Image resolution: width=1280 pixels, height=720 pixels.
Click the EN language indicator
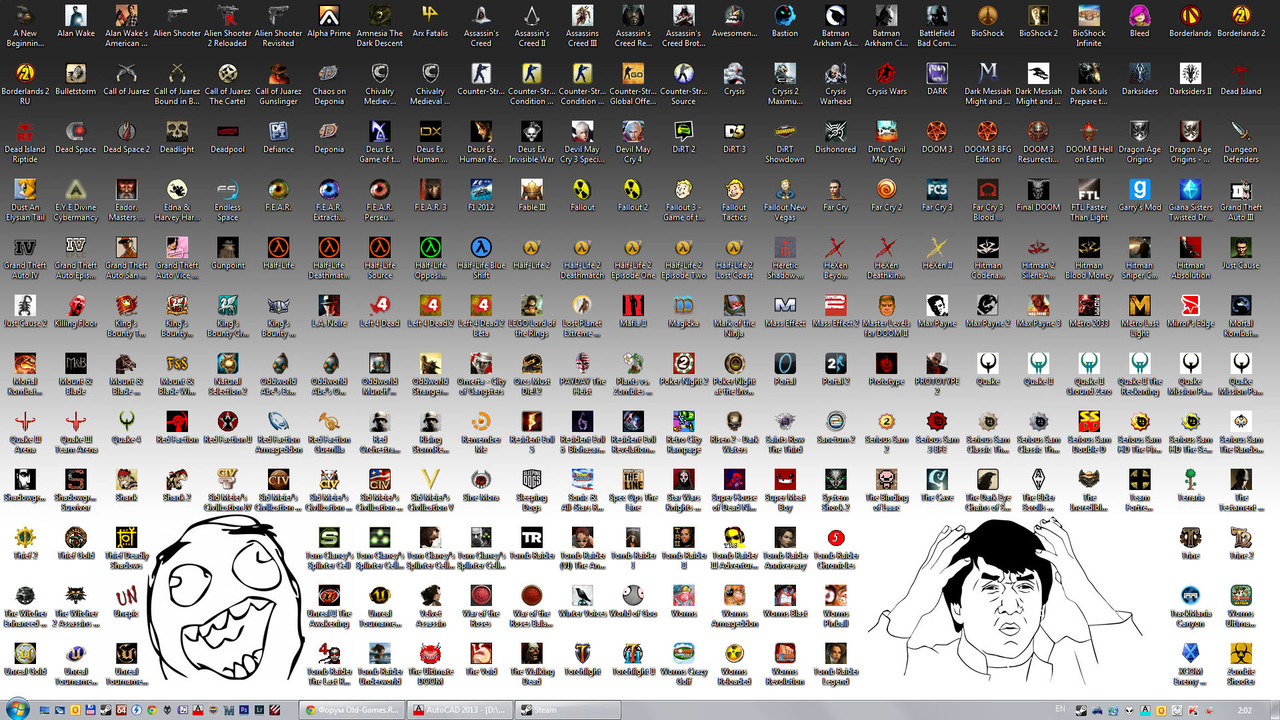pos(1059,710)
